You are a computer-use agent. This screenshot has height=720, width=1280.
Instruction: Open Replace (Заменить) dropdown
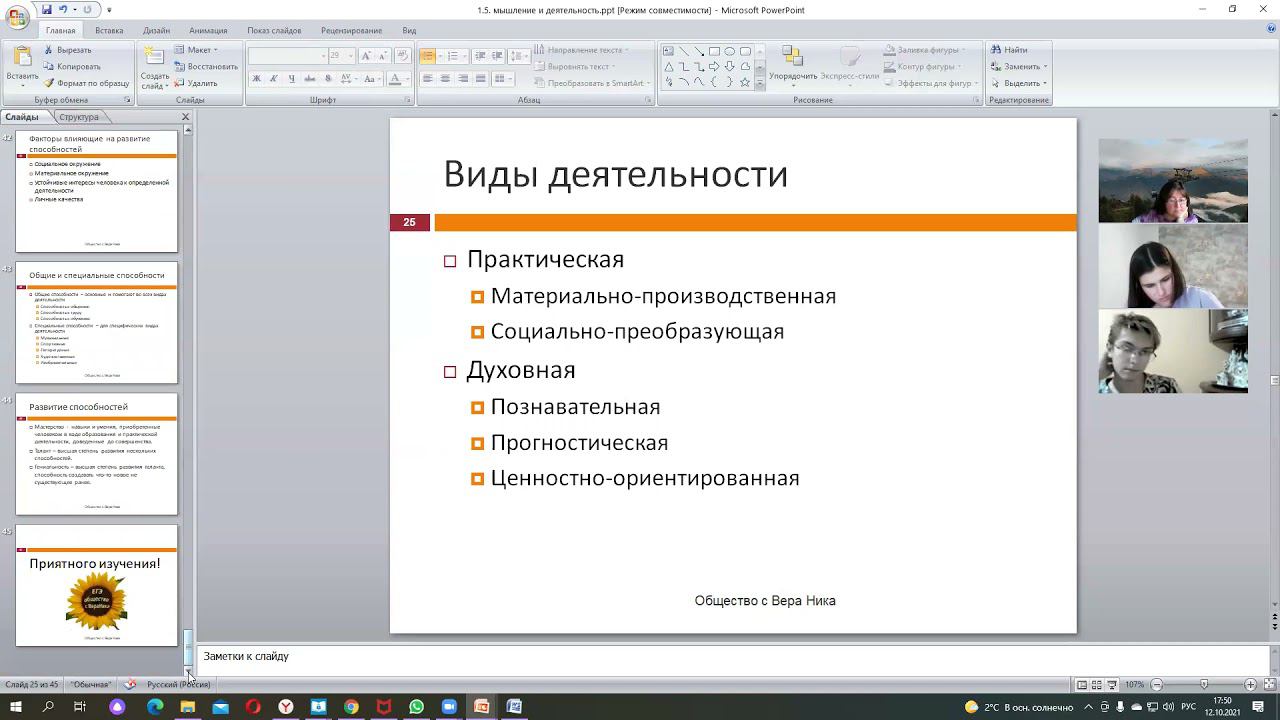click(x=1019, y=67)
